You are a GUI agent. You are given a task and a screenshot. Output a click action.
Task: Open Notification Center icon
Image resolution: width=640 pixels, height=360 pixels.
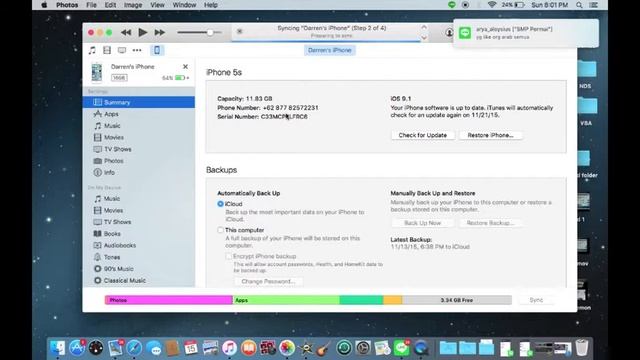(594, 5)
